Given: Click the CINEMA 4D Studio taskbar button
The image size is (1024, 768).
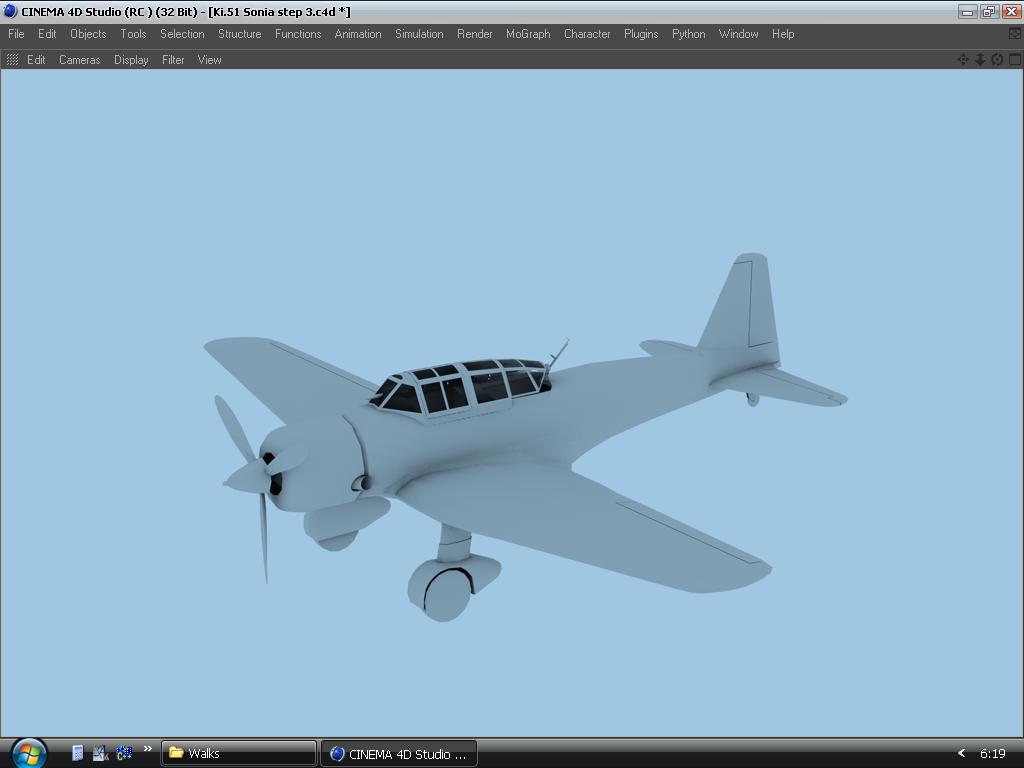Looking at the screenshot, I should [399, 754].
